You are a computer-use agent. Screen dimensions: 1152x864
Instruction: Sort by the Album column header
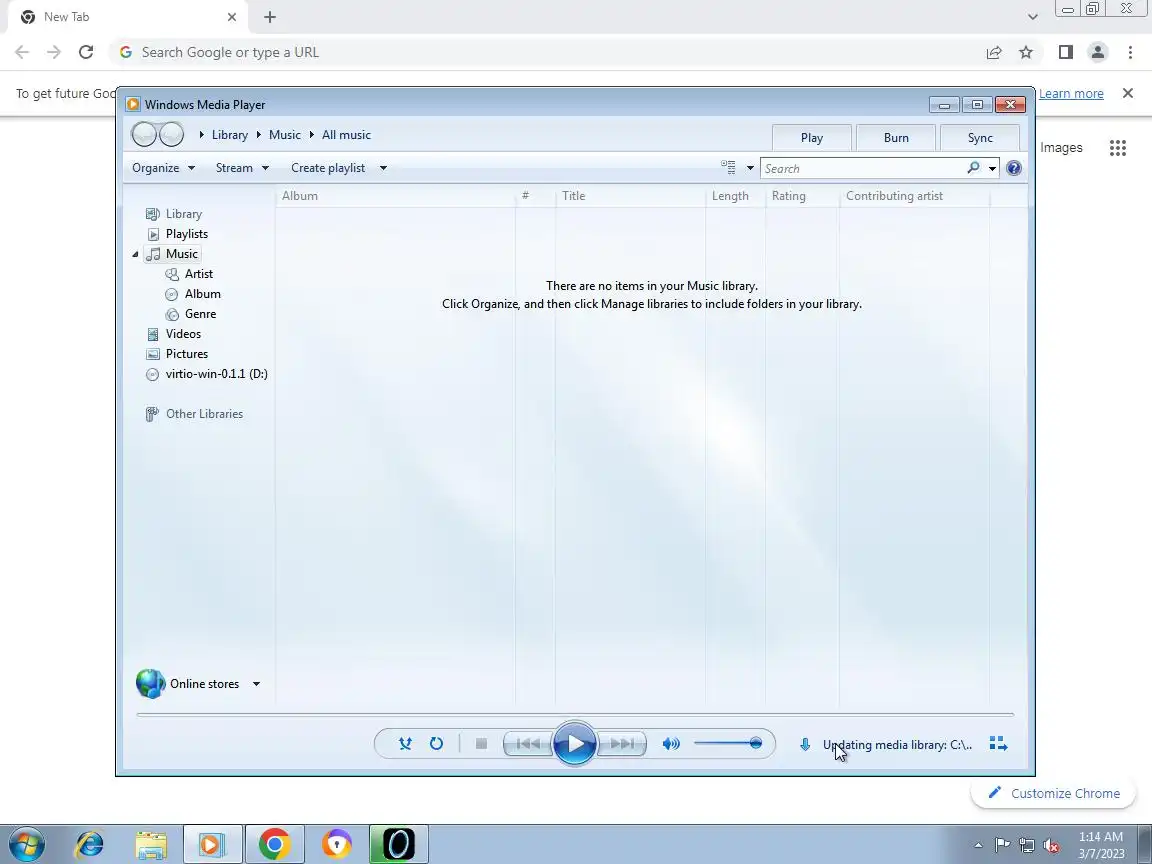pyautogui.click(x=395, y=195)
